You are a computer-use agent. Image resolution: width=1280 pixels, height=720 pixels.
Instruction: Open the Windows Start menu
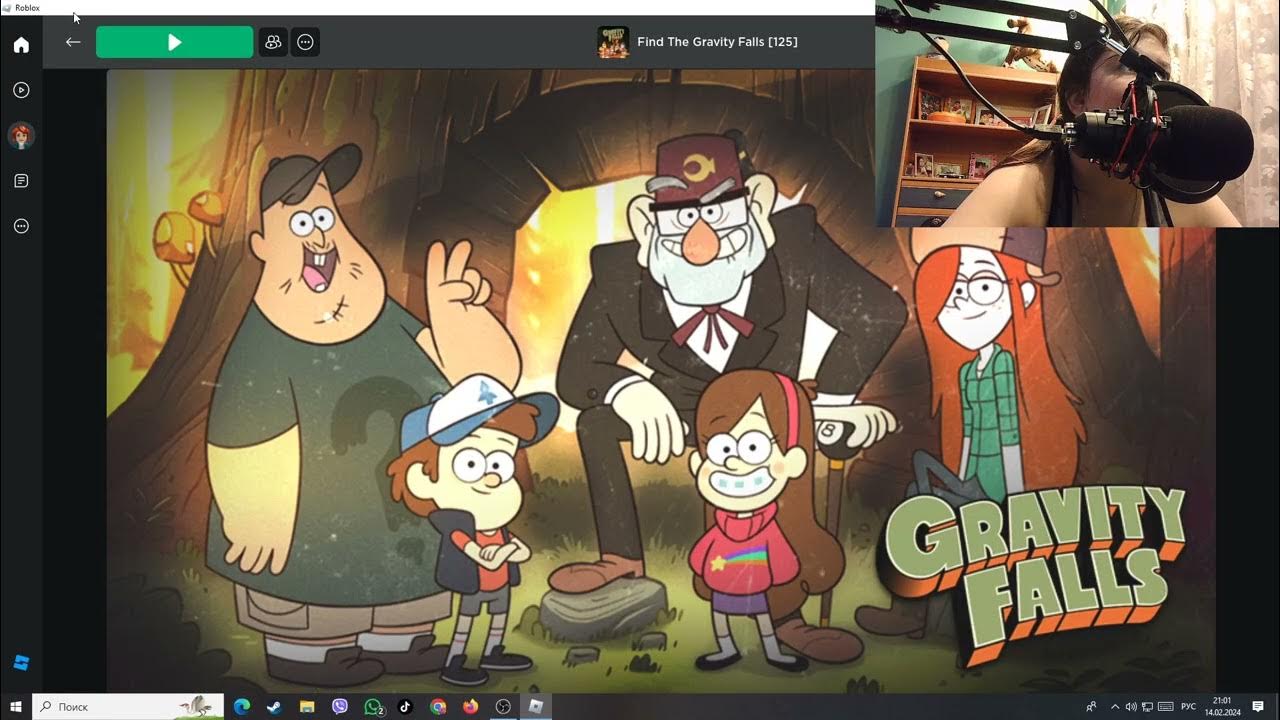15,706
